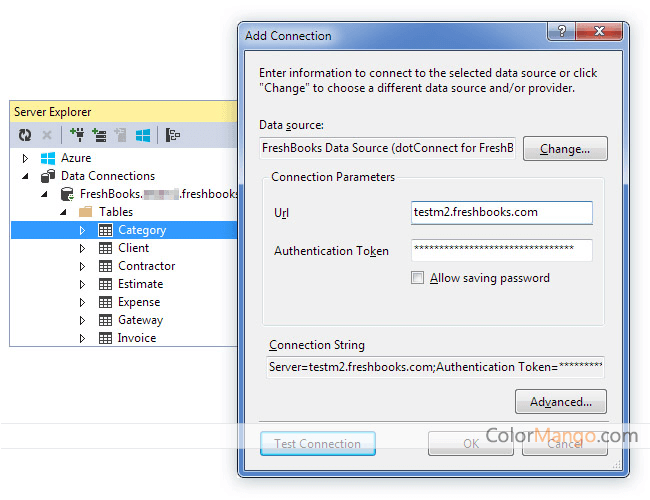Viewport: 650px width, 500px height.
Task: Click the Connection String text box
Action: tap(435, 367)
